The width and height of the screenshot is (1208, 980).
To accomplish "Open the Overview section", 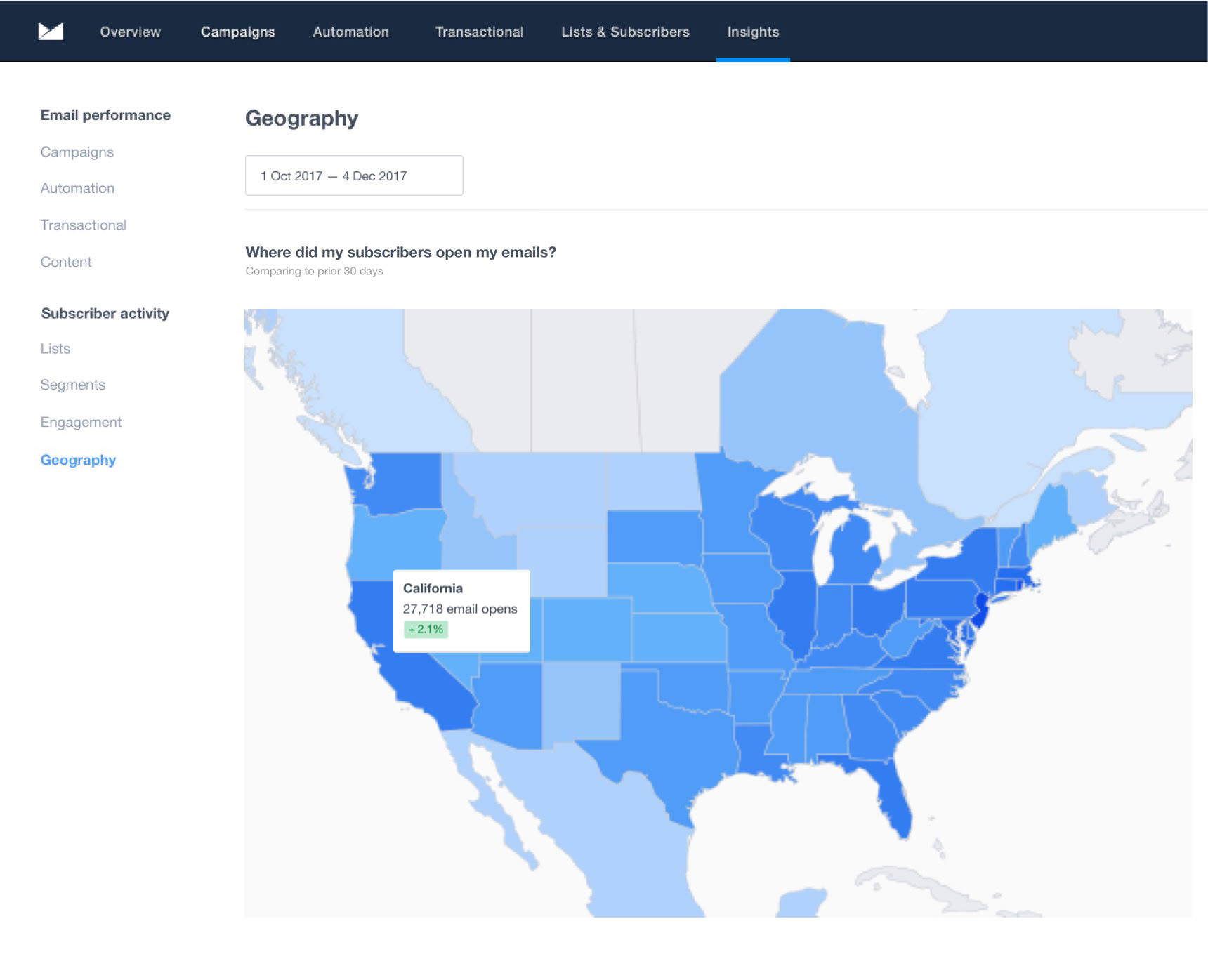I will 130,32.
